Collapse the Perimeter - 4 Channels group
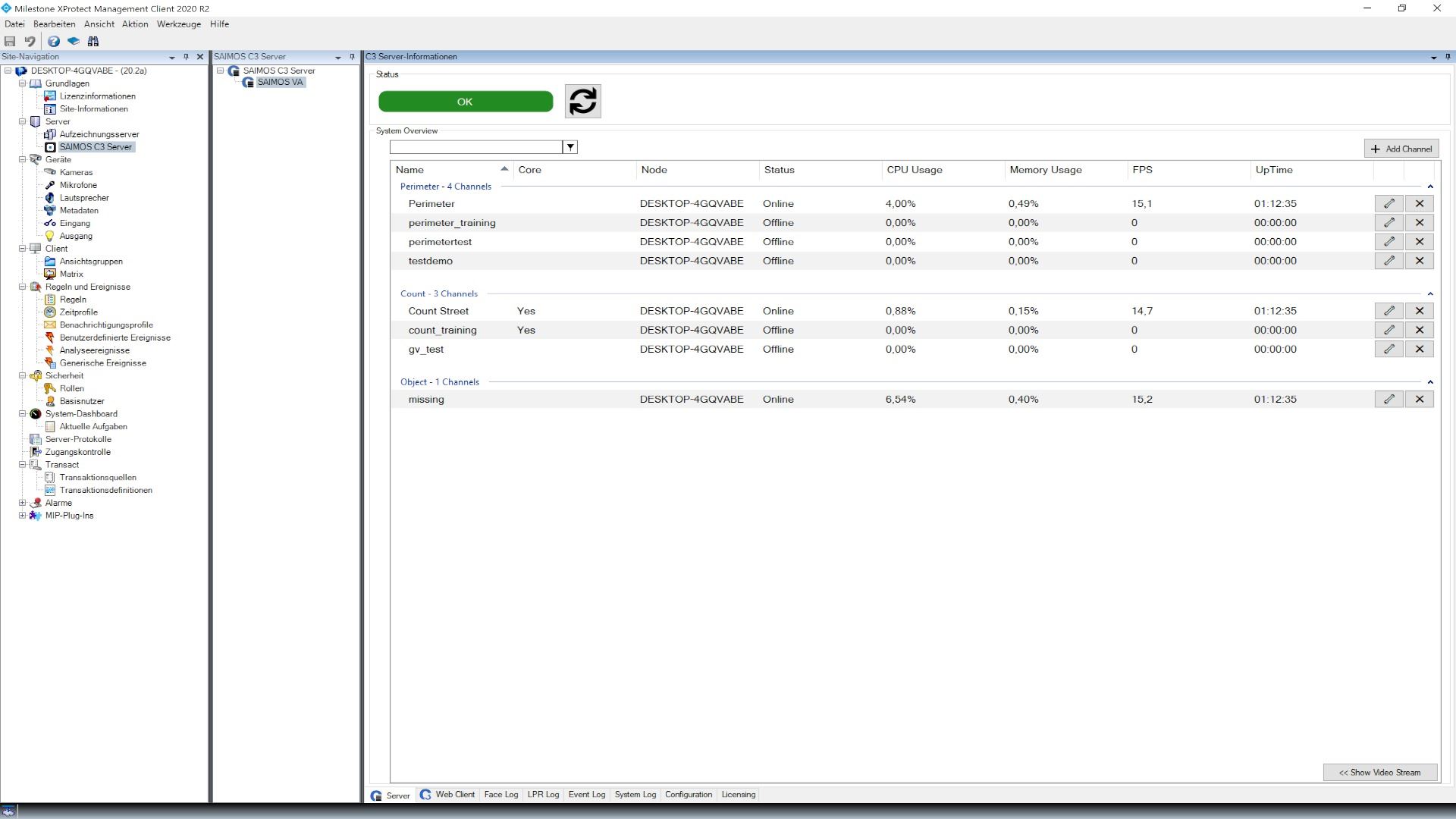Screen dimensions: 1456x819 click(1430, 187)
